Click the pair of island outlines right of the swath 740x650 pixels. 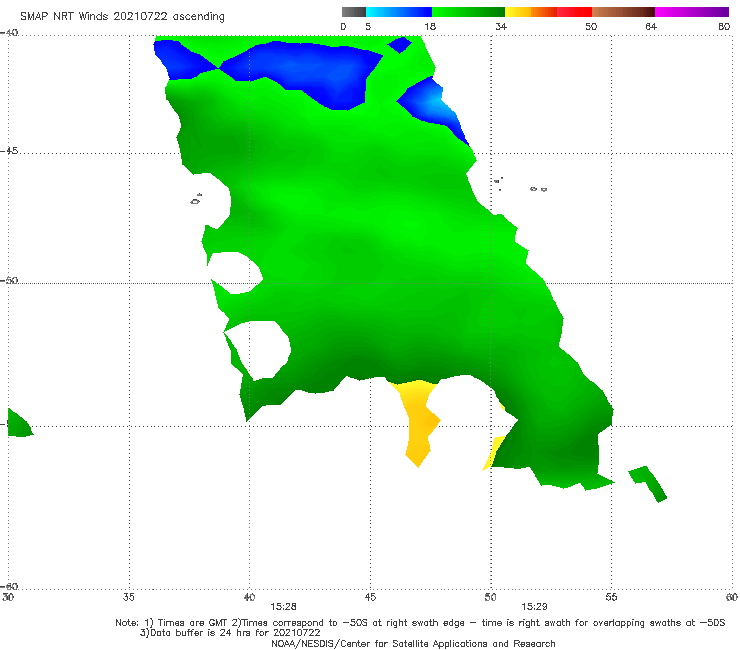point(538,189)
